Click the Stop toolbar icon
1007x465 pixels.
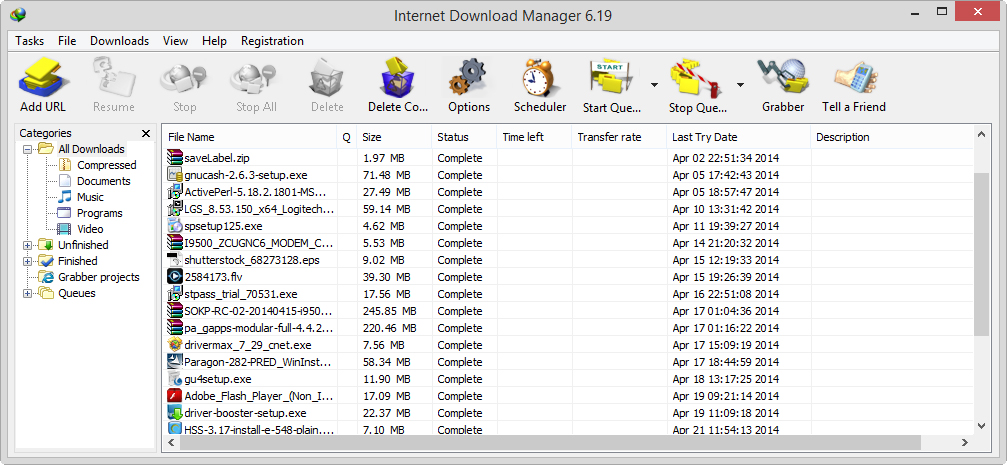pyautogui.click(x=184, y=79)
